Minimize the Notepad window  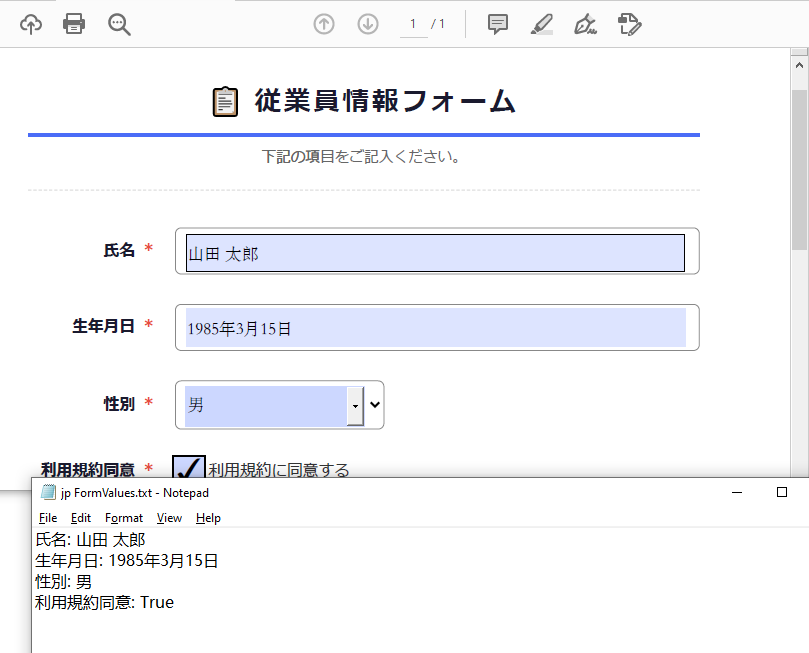737,493
